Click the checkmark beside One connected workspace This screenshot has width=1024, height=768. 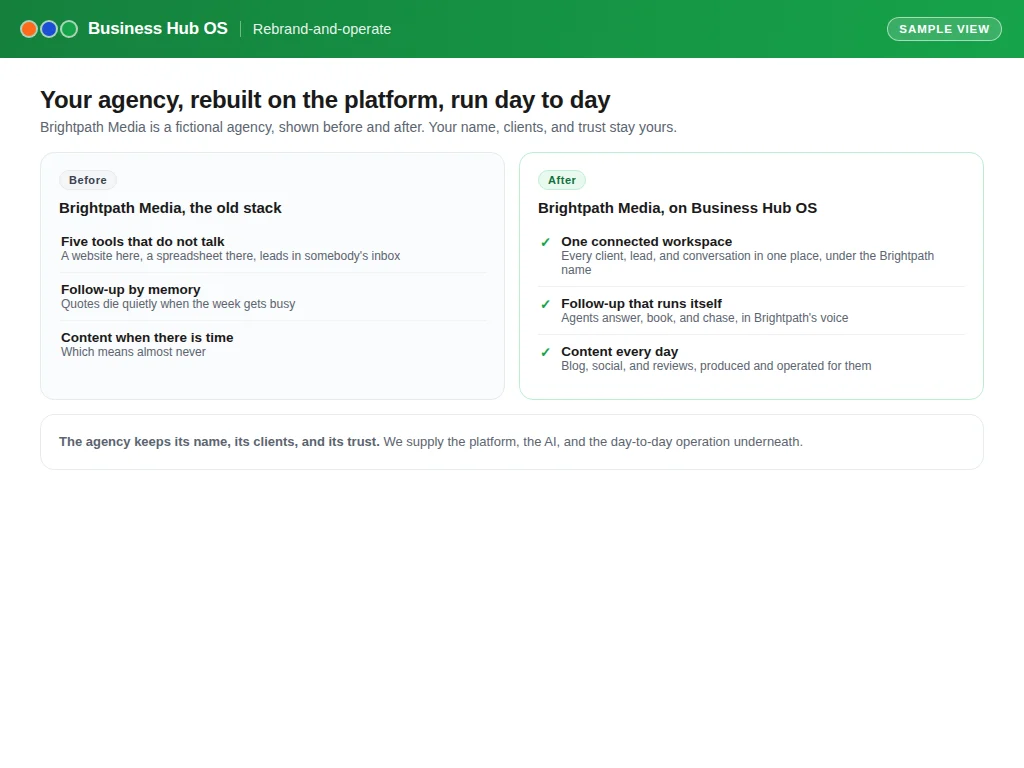tap(545, 242)
